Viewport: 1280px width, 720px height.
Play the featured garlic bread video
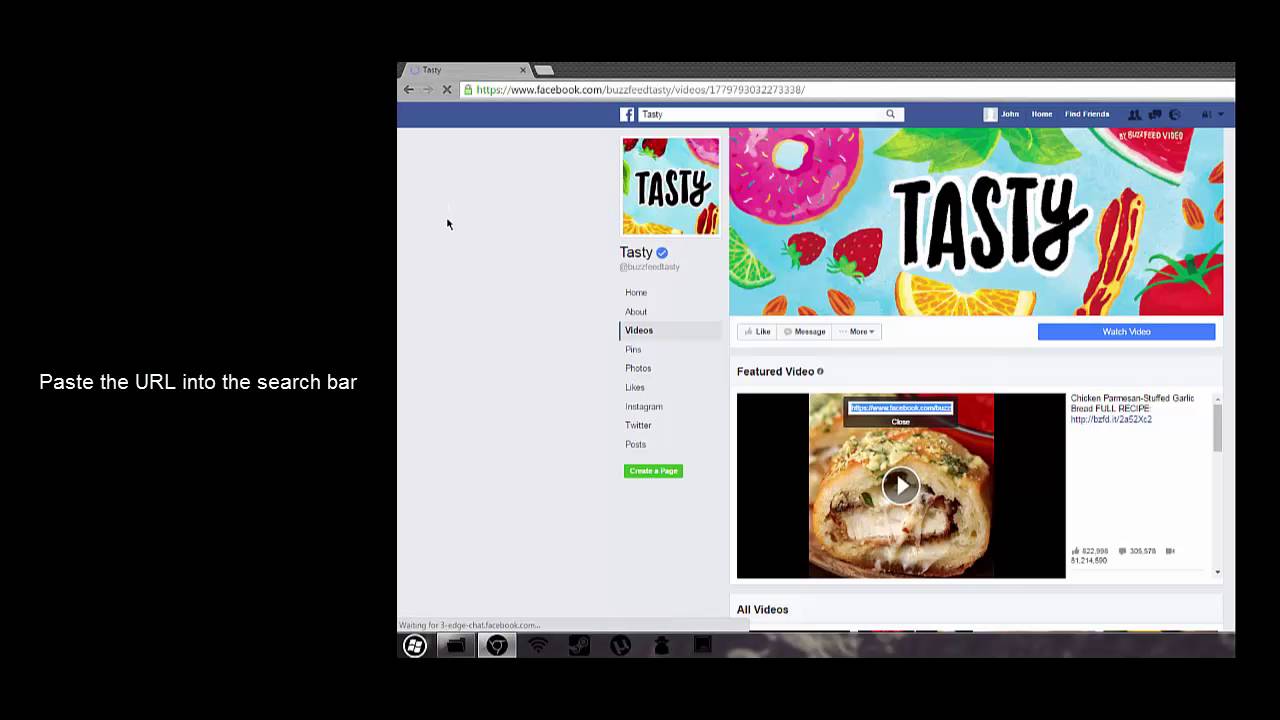(x=901, y=486)
